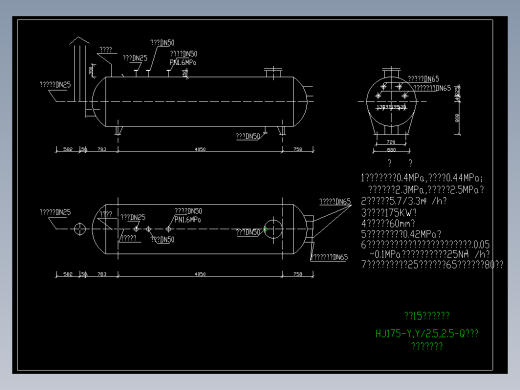This screenshot has width=520, height=390.
Task: Select the PN1.6MPa label in the side view
Action: click(x=183, y=62)
